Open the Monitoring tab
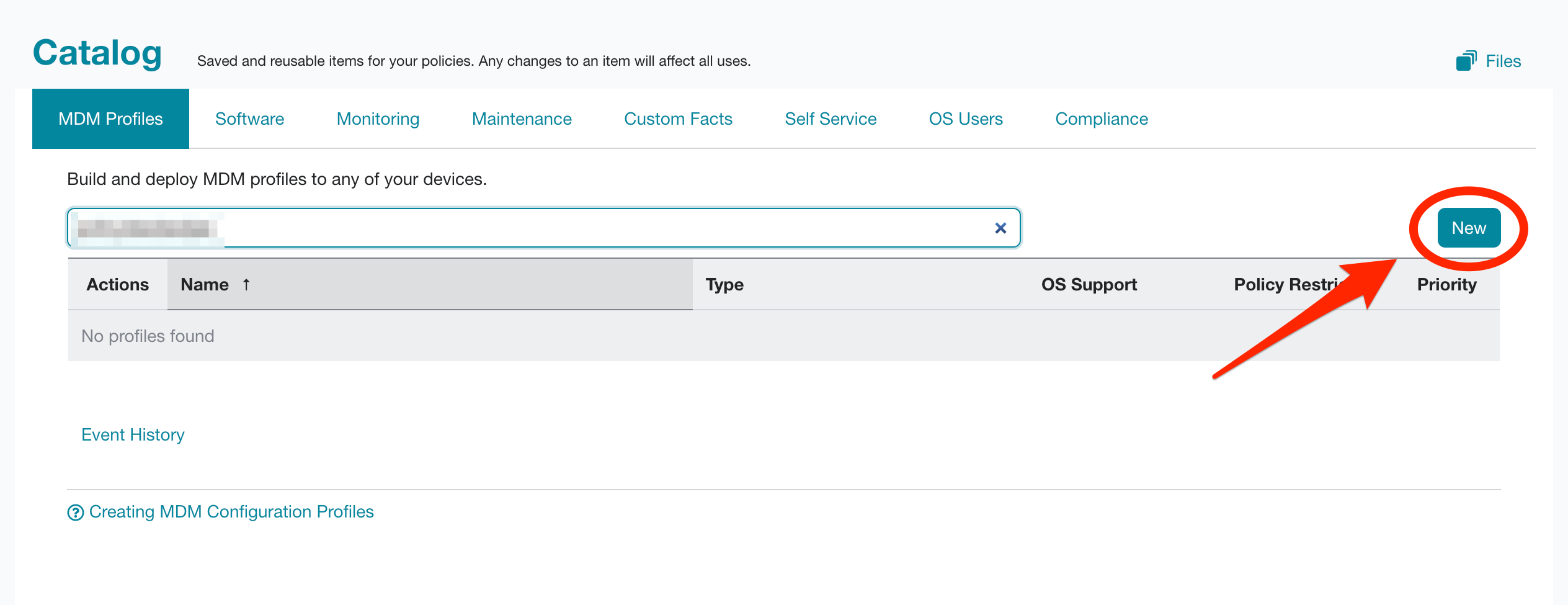 (x=378, y=119)
